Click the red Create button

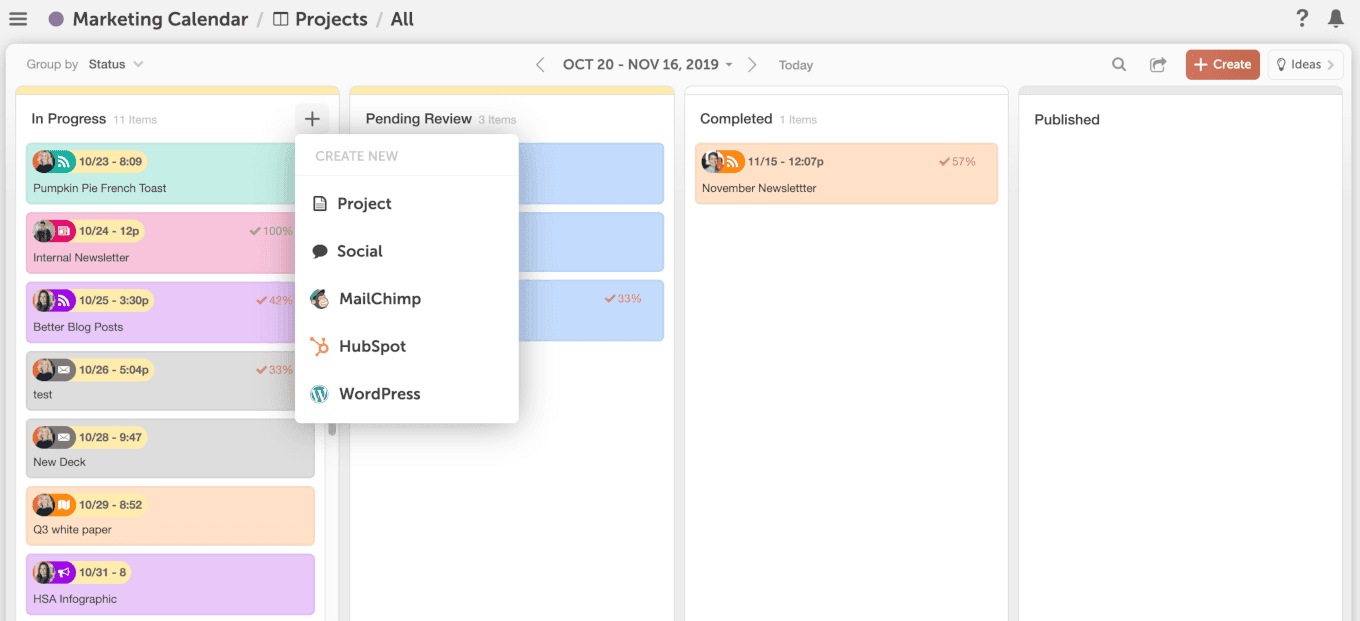click(1222, 64)
